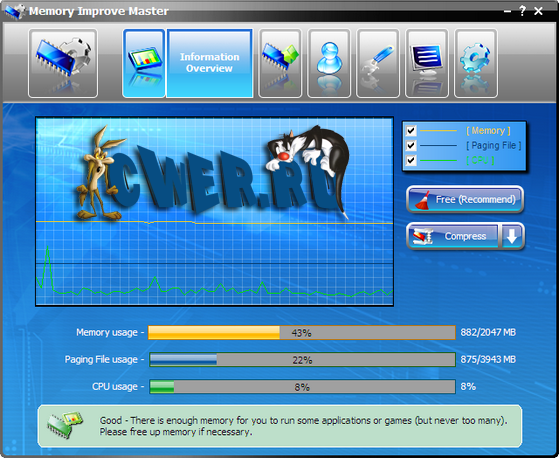The image size is (559, 458).
Task: Select the Information Overview chart monitor icon
Action: tap(144, 63)
